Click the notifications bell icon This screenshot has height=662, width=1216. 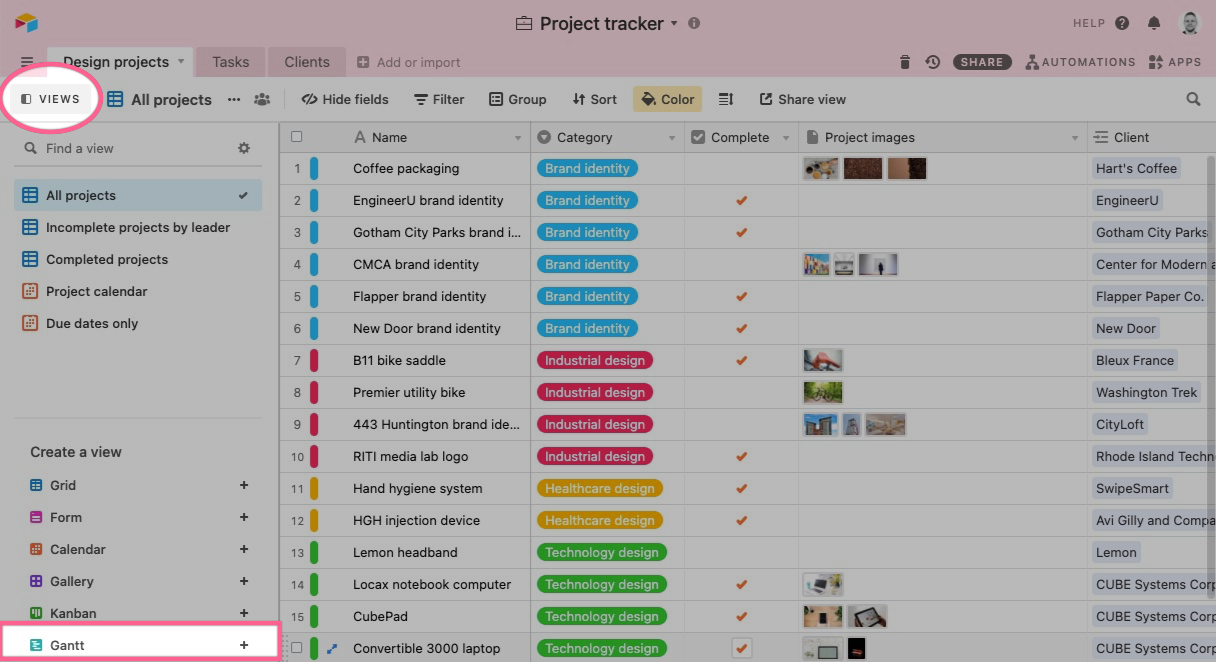(x=1154, y=23)
